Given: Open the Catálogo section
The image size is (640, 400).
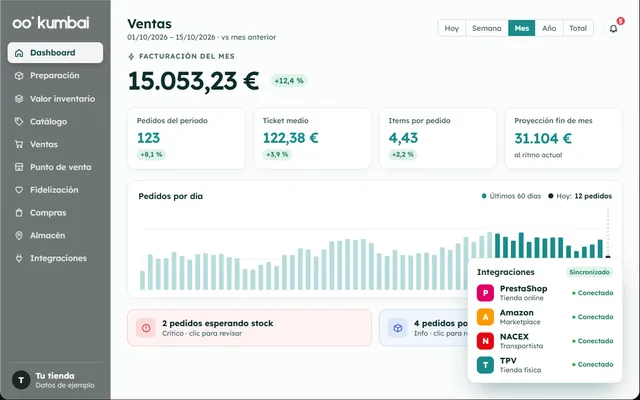Looking at the screenshot, I should click(55, 122).
